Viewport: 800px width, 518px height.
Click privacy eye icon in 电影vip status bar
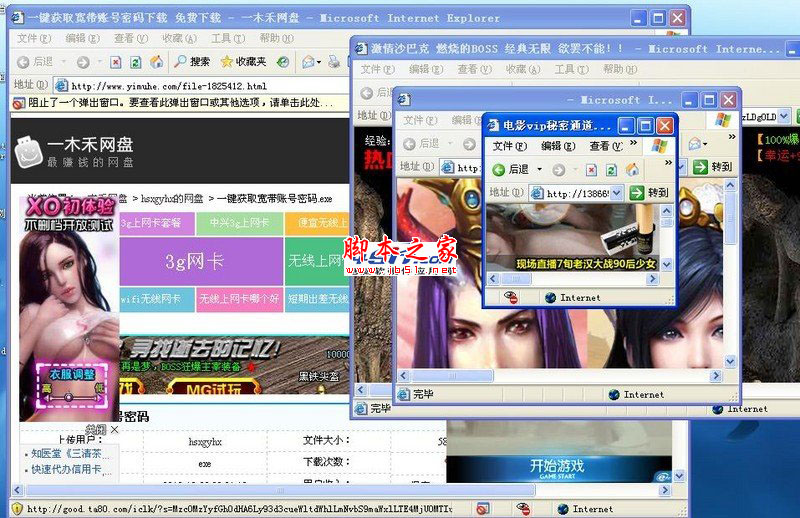point(510,298)
